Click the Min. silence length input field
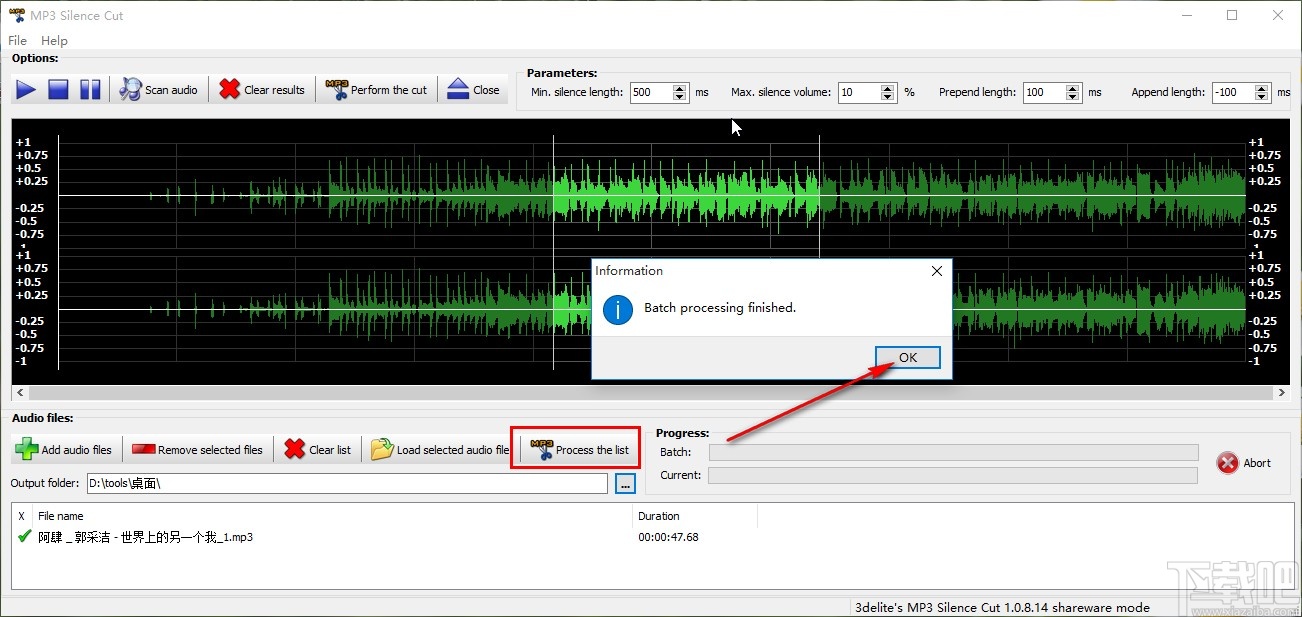This screenshot has width=1302, height=617. click(x=650, y=92)
